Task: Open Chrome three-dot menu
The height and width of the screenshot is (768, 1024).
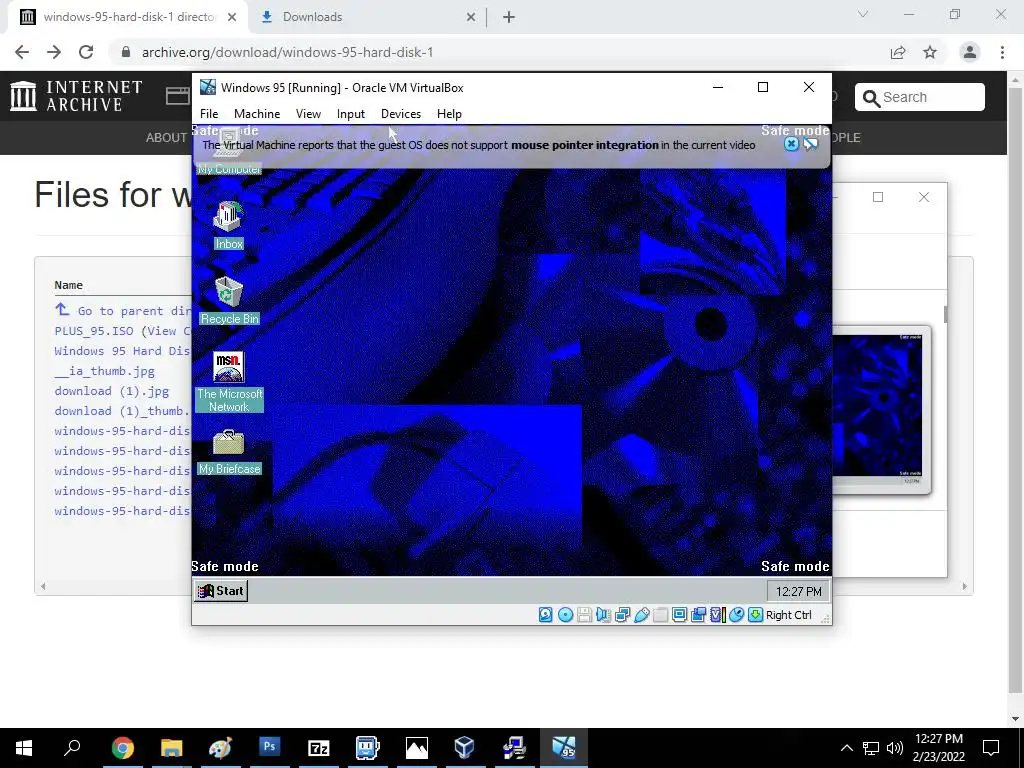Action: pos(1002,52)
